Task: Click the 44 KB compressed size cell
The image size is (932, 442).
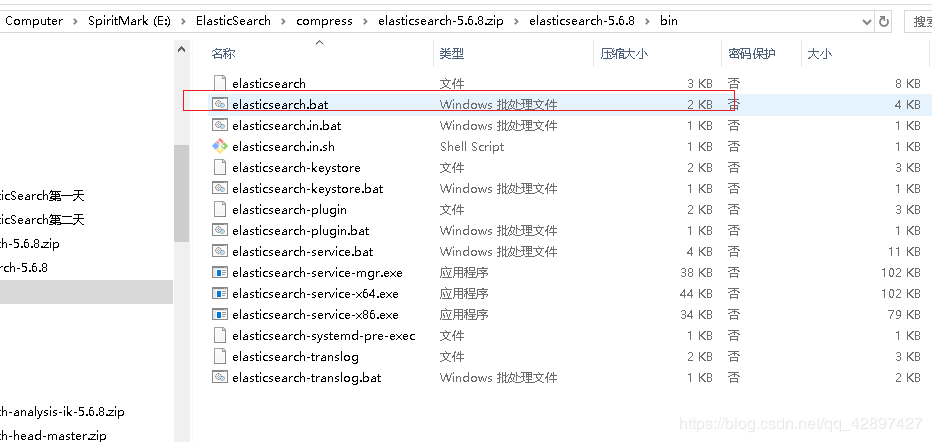Action: tap(696, 293)
